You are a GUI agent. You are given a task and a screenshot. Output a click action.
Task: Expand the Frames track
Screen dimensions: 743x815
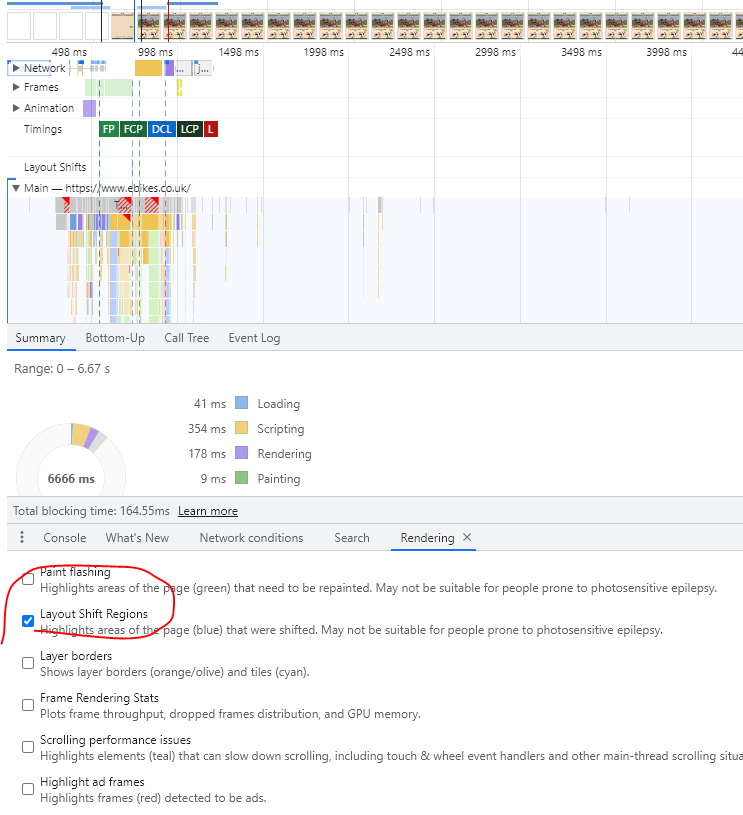[16, 88]
